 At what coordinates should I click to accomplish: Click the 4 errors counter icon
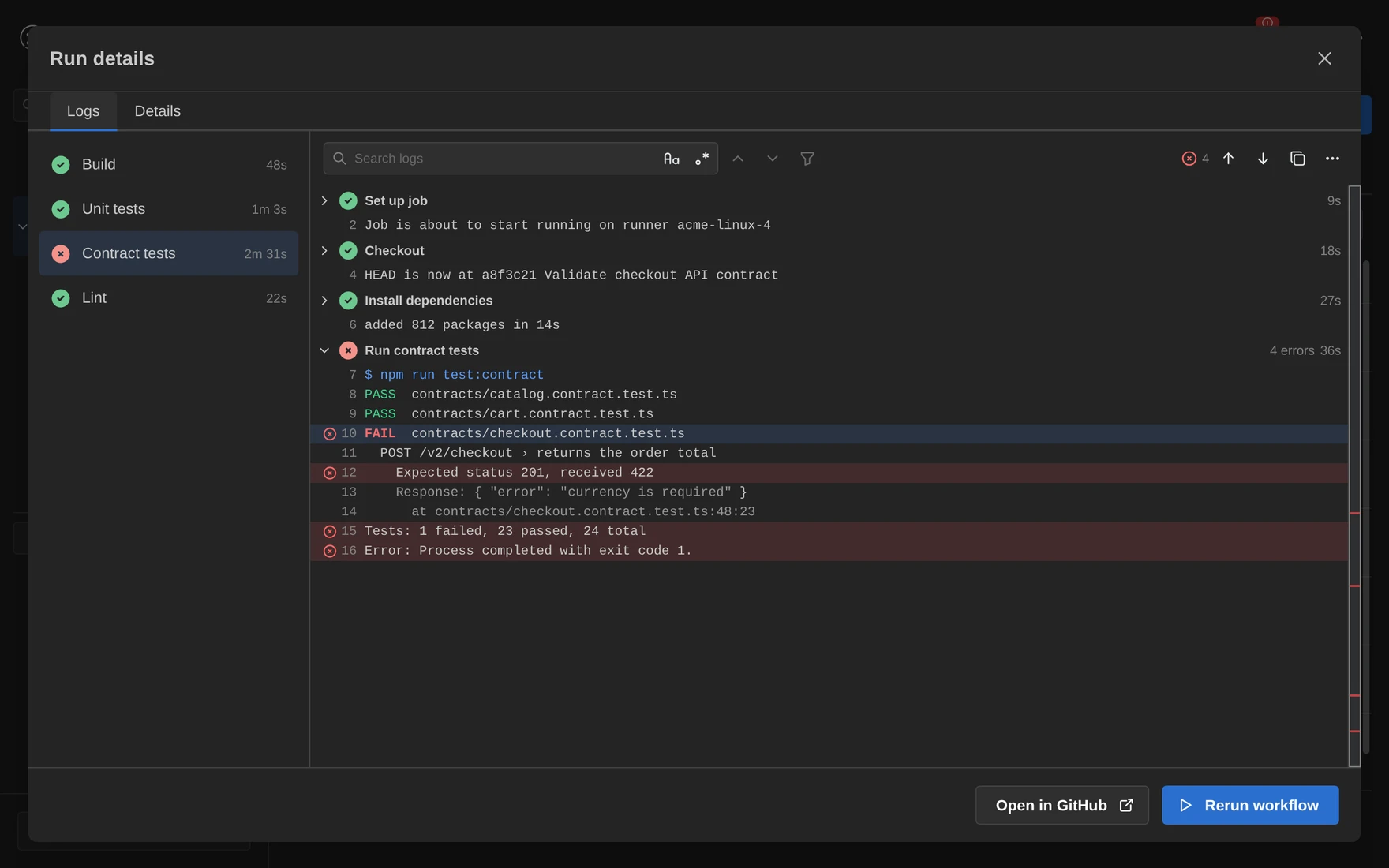[x=1189, y=159]
